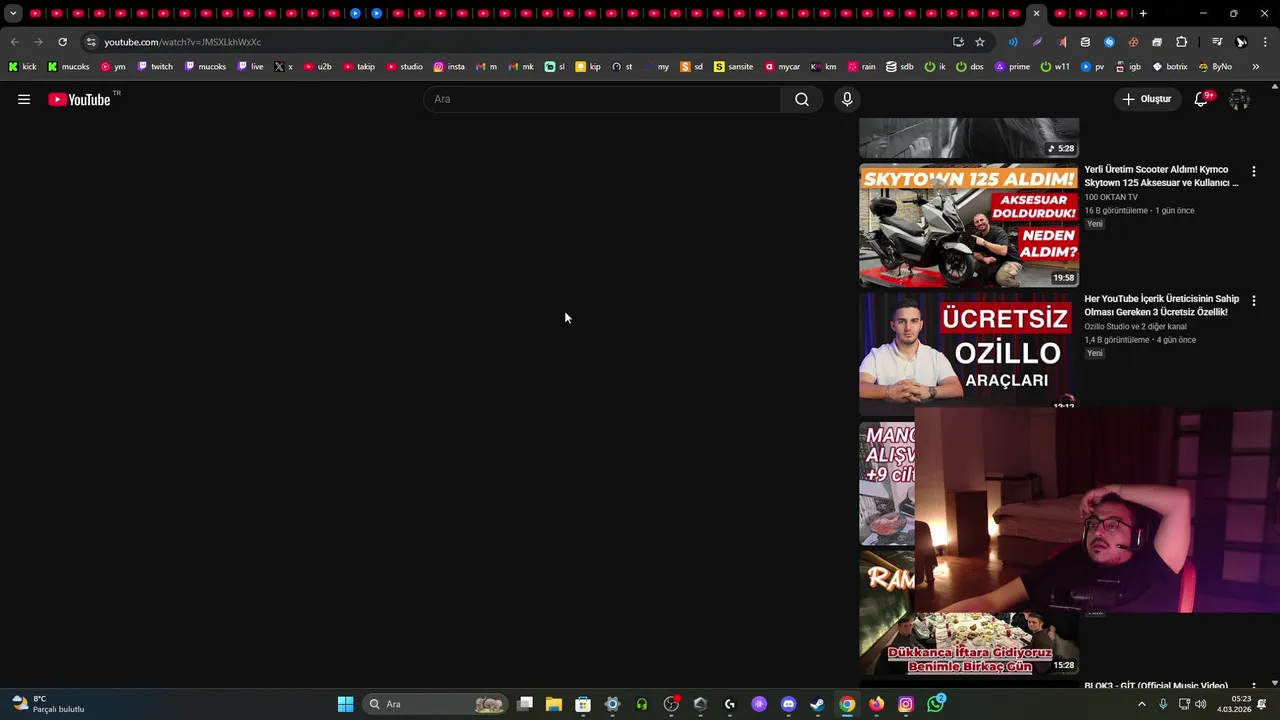Open the volume speaker tray icon
The height and width of the screenshot is (720, 1280).
coord(1200,704)
